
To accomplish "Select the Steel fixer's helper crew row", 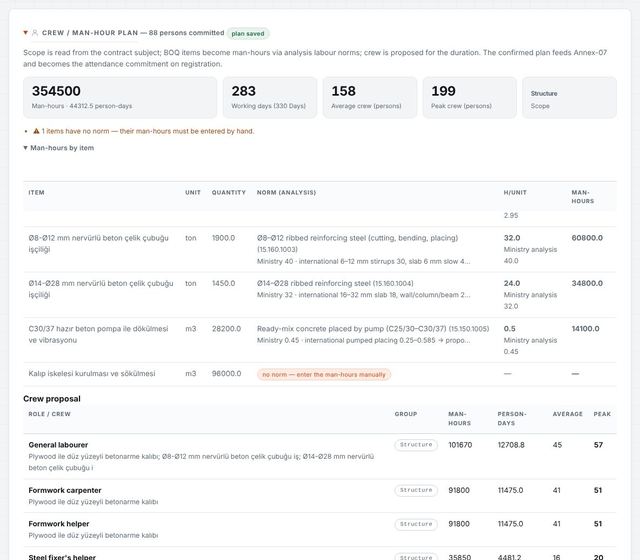I will point(320,554).
